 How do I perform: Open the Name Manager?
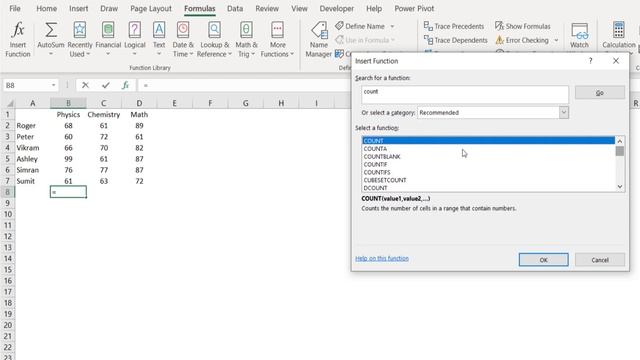[319, 40]
